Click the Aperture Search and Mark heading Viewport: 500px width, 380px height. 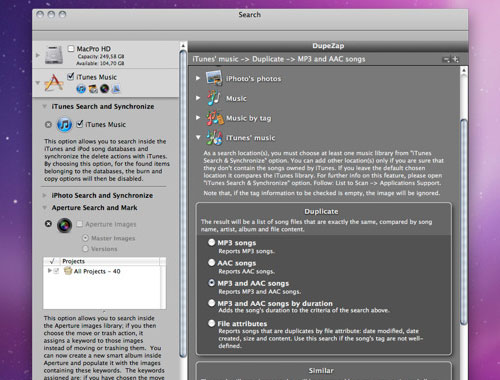point(94,208)
